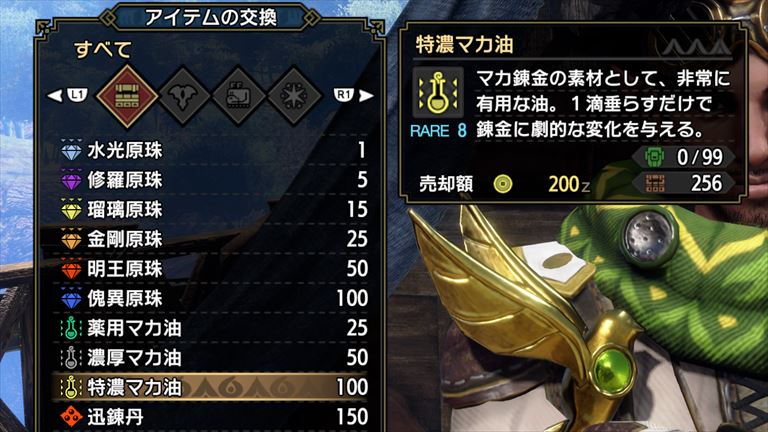
Task: Select the 瑠璃原珠 row
Action: point(214,210)
